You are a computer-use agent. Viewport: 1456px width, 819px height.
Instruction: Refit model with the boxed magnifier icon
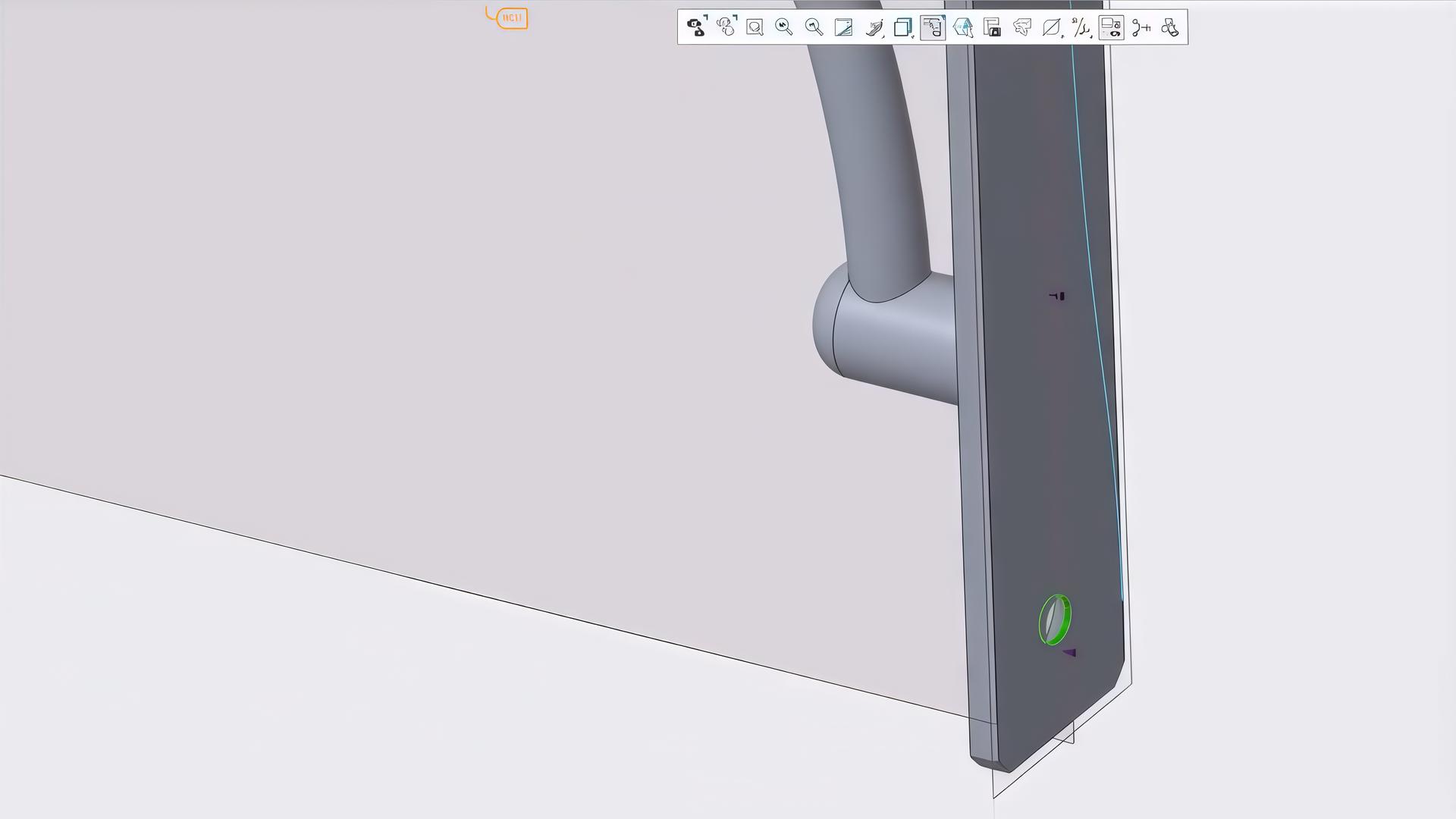[755, 27]
